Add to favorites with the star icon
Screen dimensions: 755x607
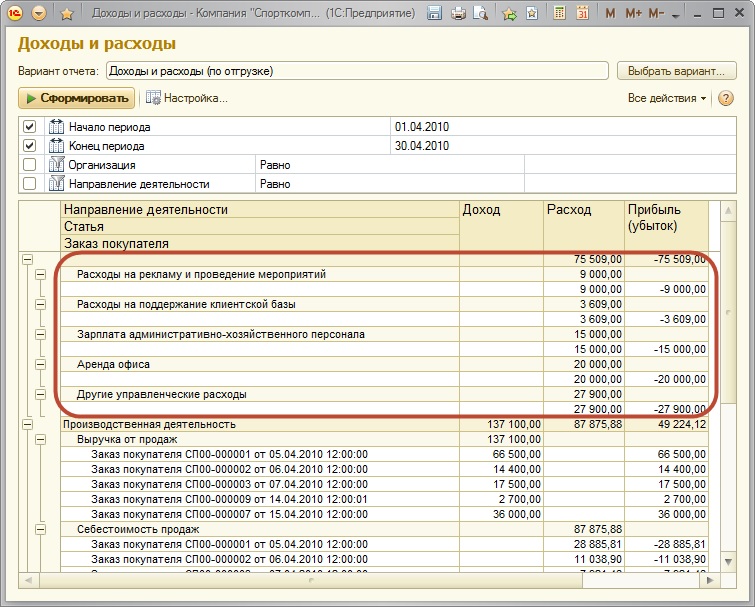point(67,14)
